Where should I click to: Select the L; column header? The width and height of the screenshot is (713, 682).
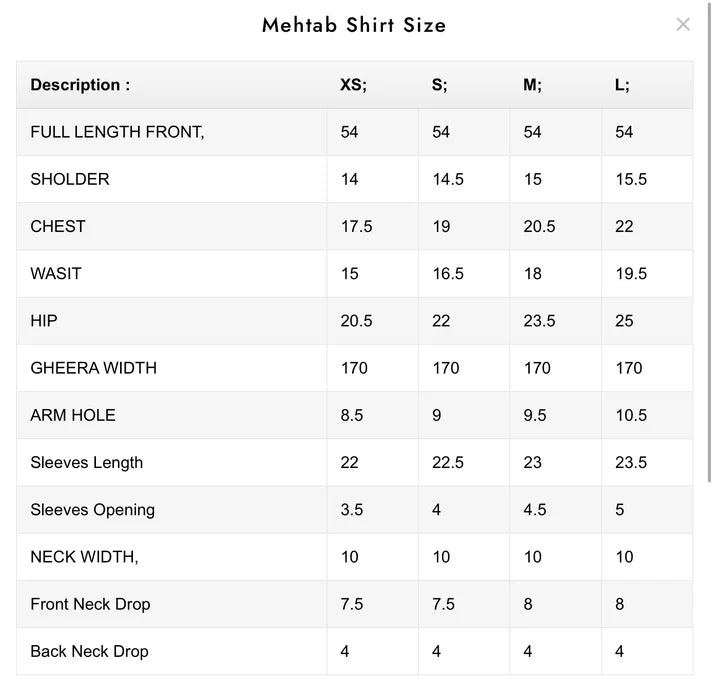(622, 85)
